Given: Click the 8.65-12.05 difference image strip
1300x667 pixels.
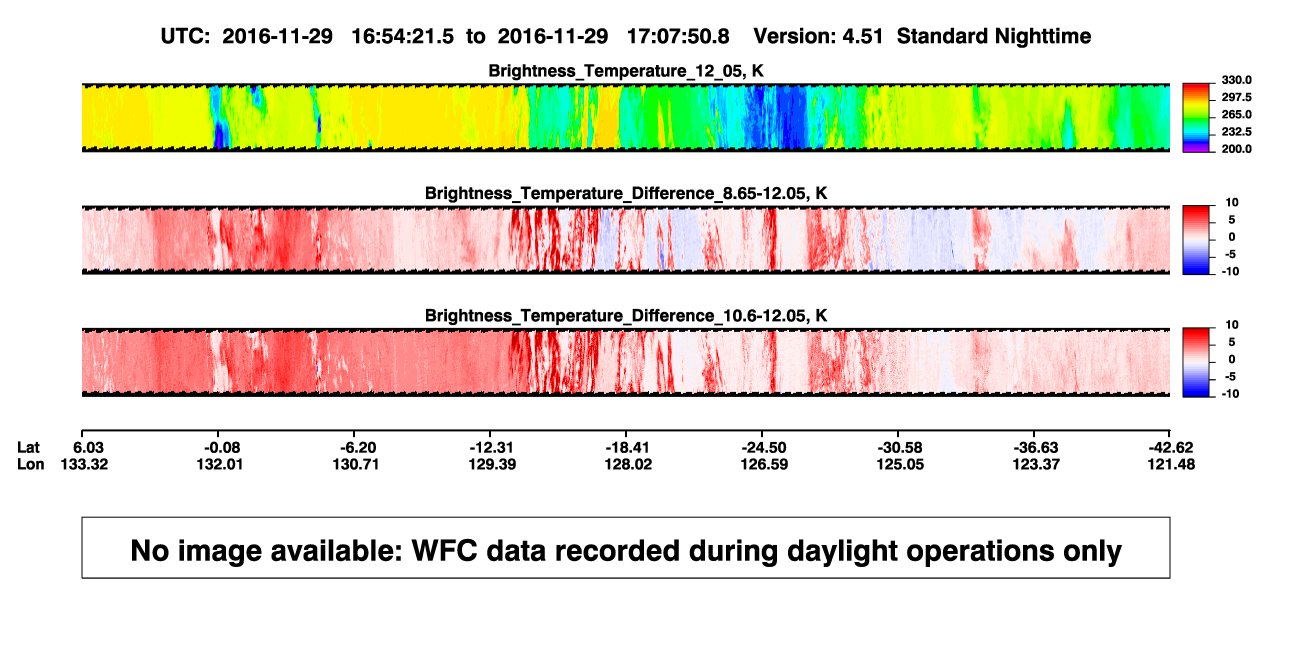Looking at the screenshot, I should (x=625, y=240).
